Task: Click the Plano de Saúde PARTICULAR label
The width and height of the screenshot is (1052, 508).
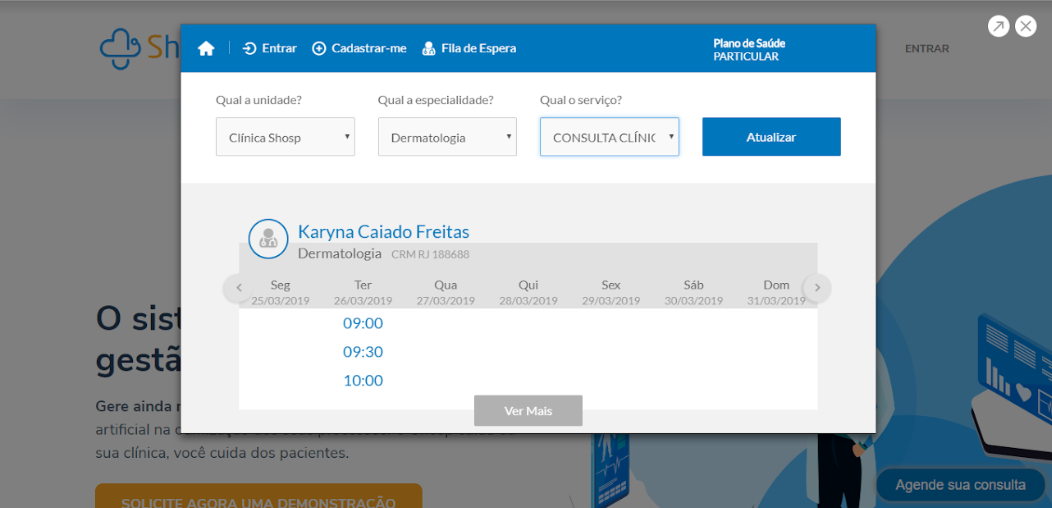Action: pos(749,50)
